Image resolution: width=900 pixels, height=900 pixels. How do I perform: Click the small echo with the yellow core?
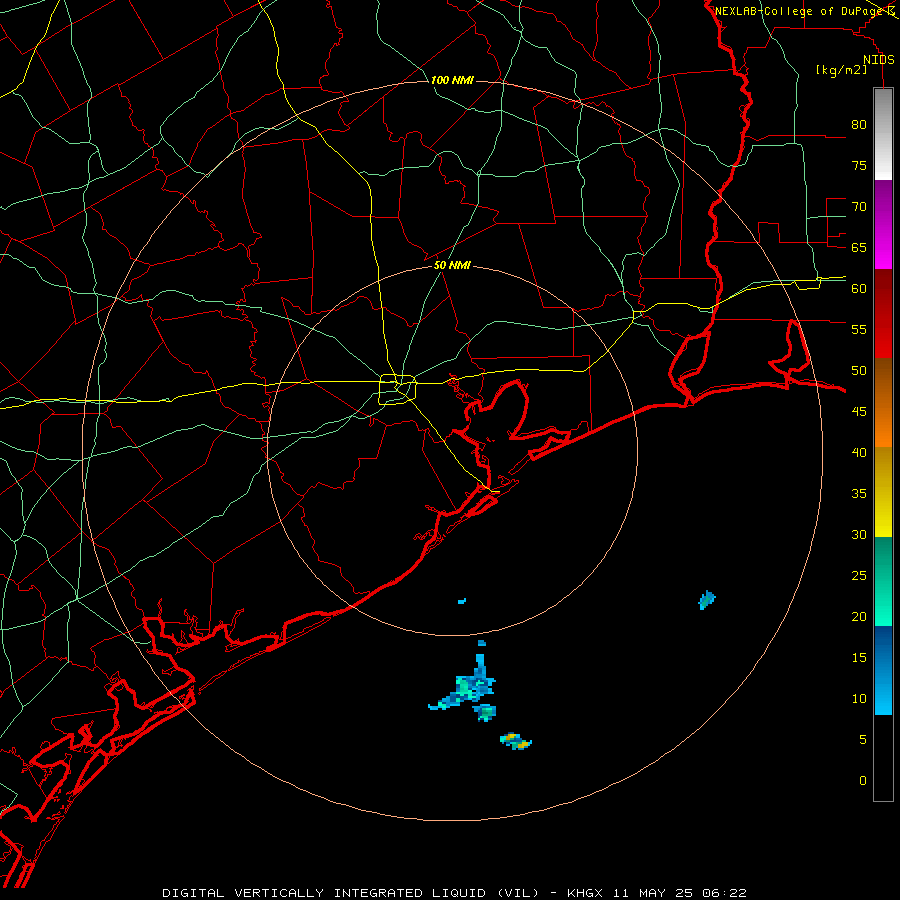[x=515, y=741]
